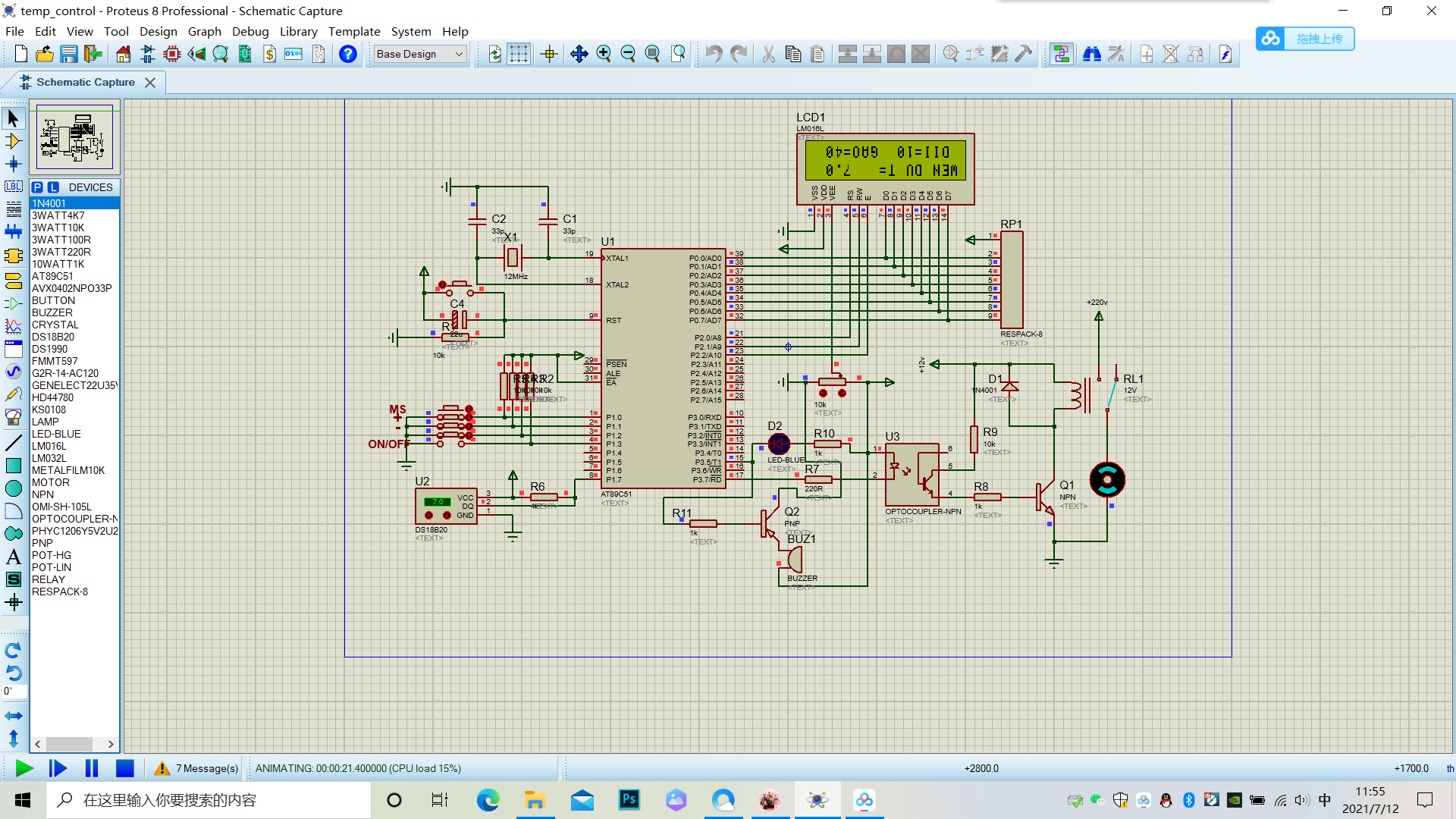Click the device list horizontal scrollbar
The height and width of the screenshot is (819, 1456).
(x=74, y=744)
